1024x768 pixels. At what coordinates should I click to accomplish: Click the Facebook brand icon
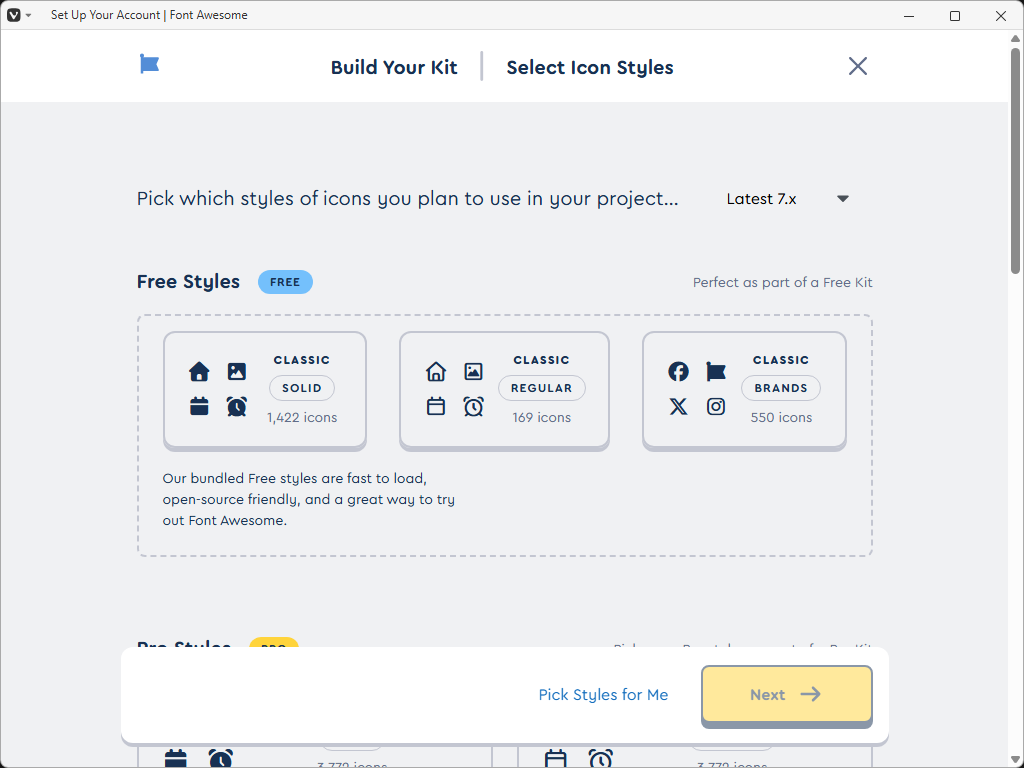coord(678,372)
